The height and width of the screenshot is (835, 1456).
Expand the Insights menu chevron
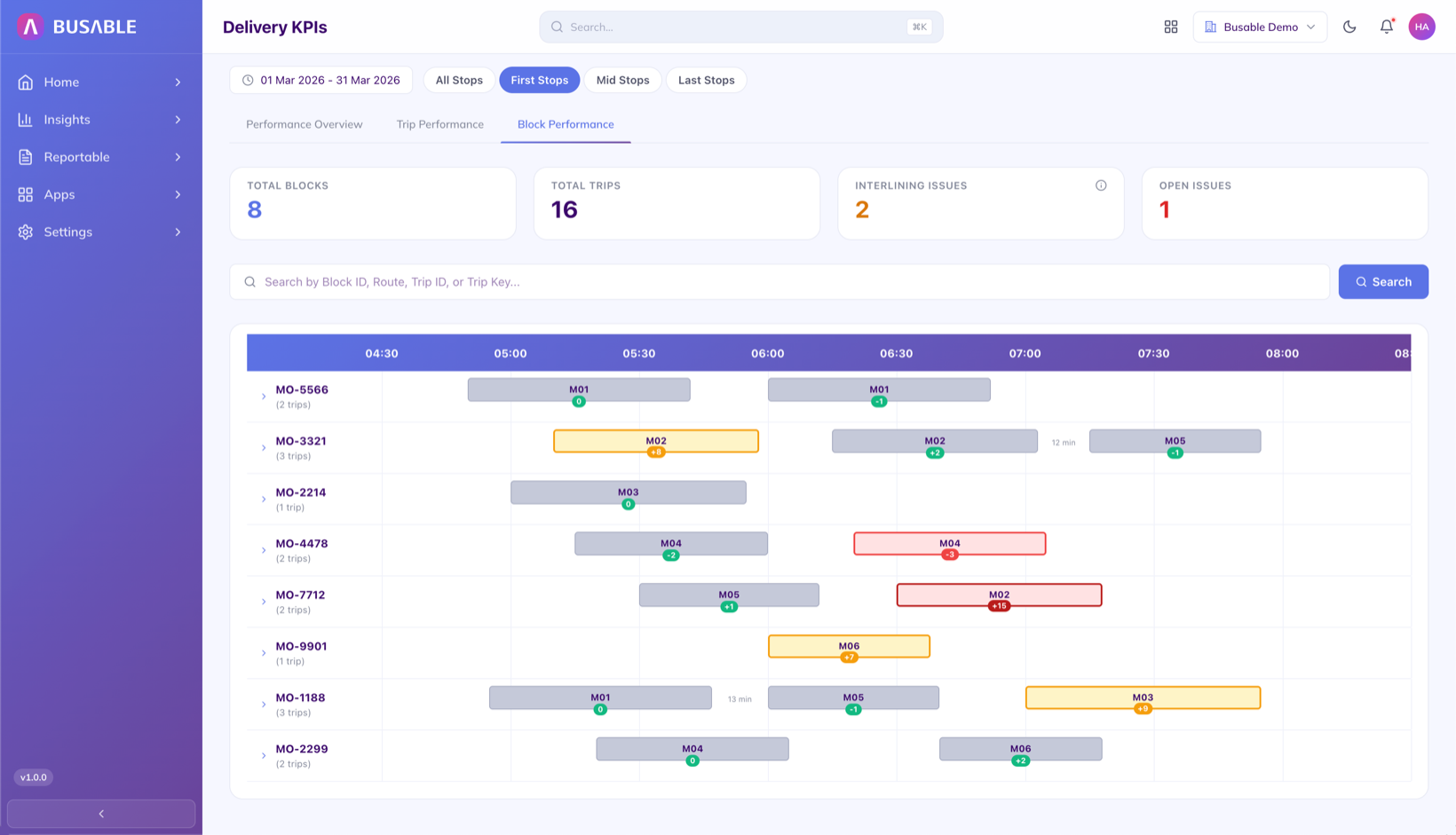[x=178, y=119]
